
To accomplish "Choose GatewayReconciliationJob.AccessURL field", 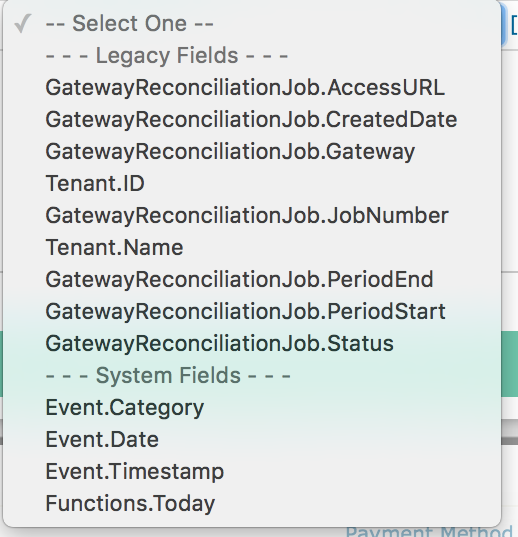I will coord(252,87).
